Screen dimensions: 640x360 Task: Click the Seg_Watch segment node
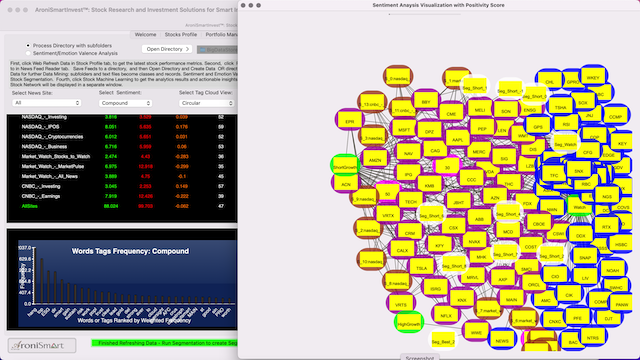[565, 144]
